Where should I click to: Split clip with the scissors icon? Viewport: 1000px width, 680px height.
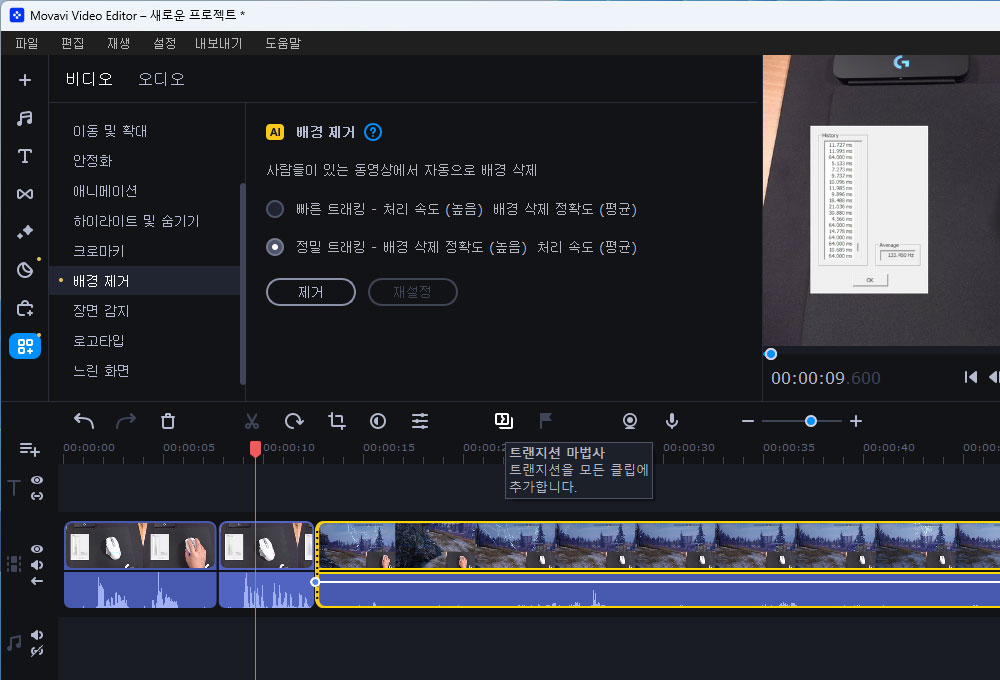[x=252, y=421]
